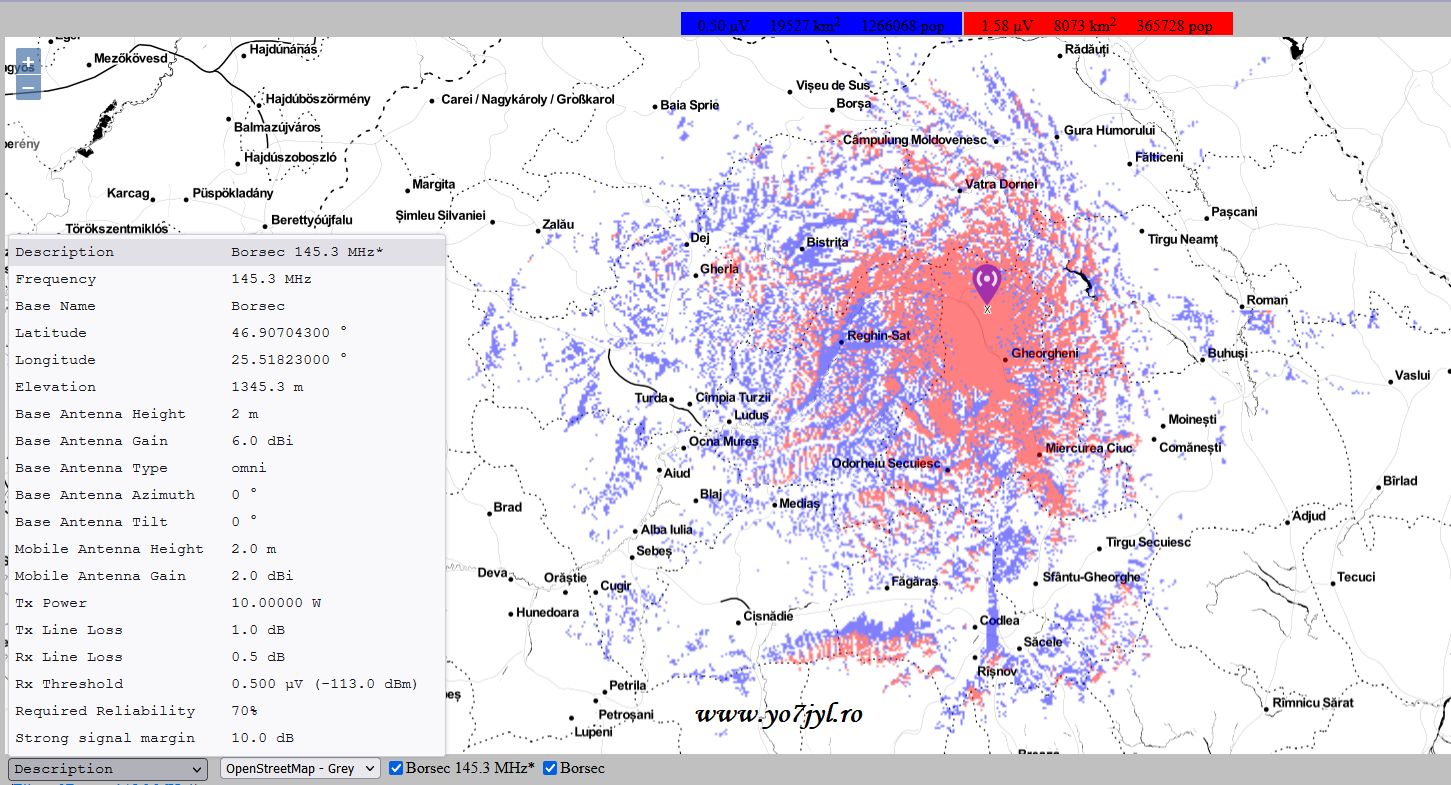The height and width of the screenshot is (785, 1451).
Task: Click the Zalău city label
Action: [x=558, y=225]
